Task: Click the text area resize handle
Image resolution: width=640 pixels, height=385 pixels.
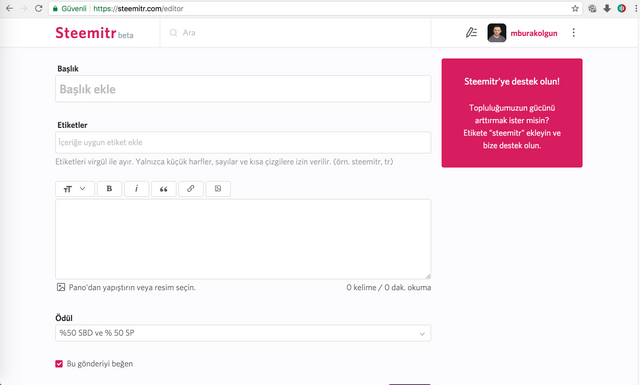Action: tap(428, 276)
